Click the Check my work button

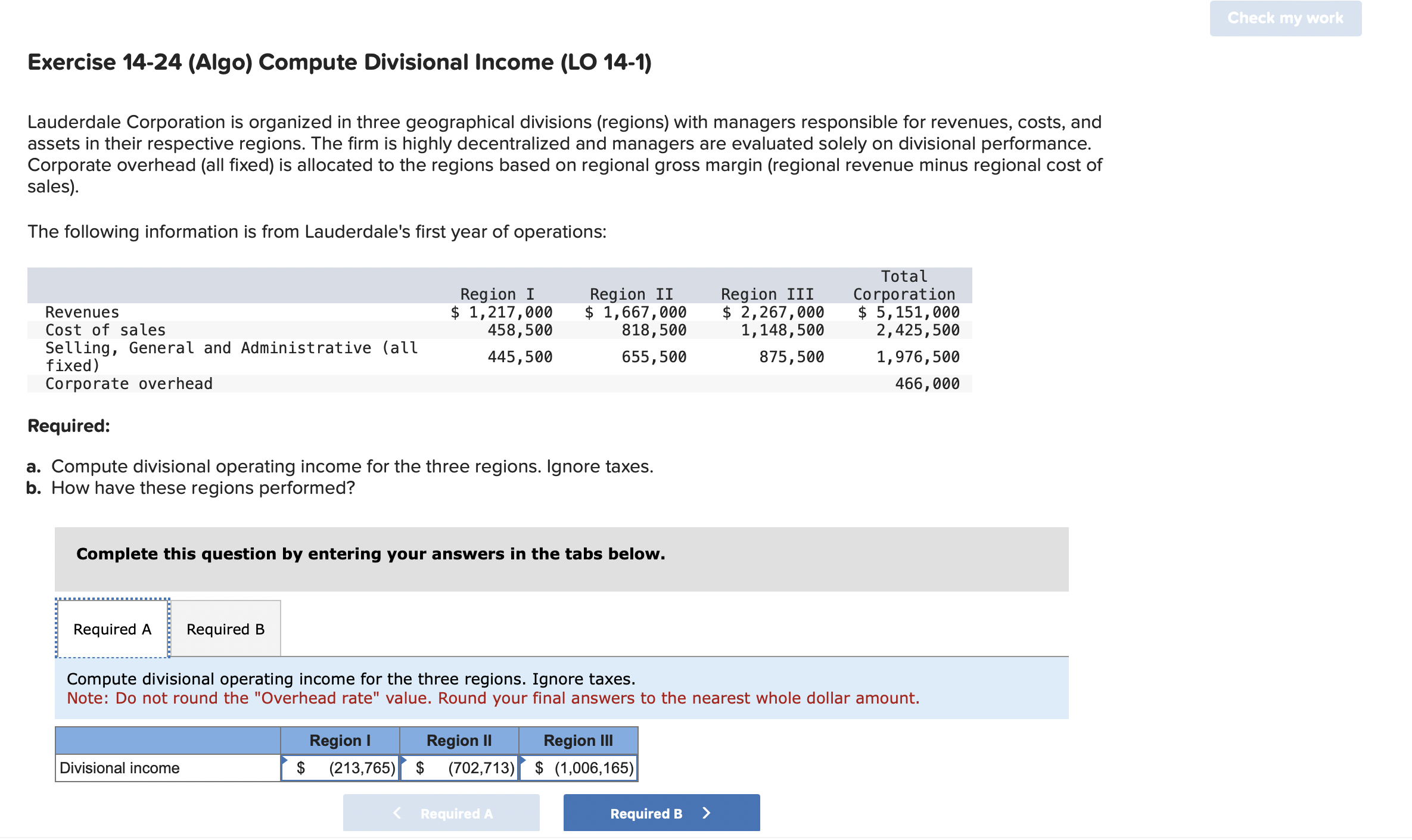(x=1285, y=18)
